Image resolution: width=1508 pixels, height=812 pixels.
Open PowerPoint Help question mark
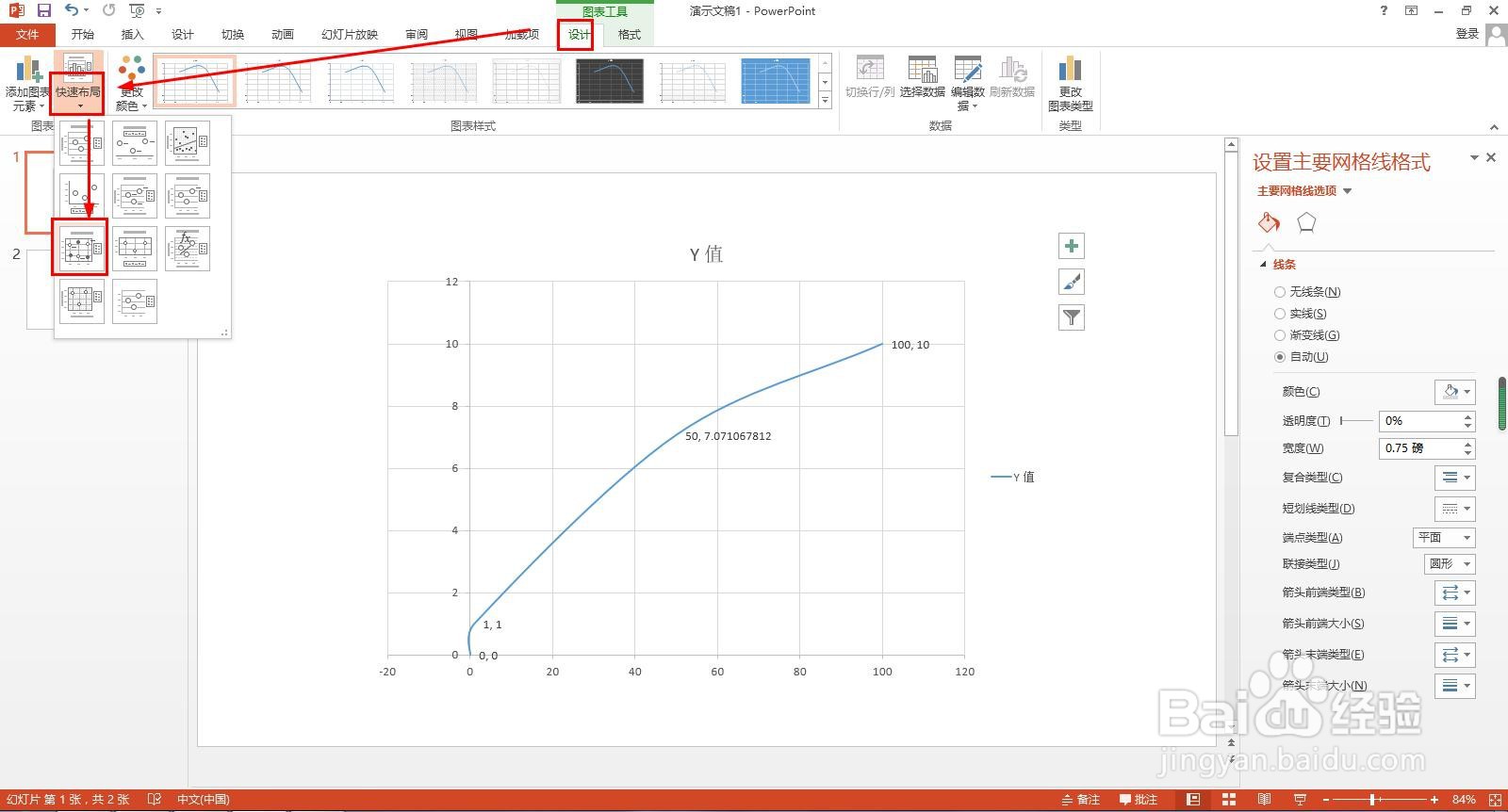tap(1384, 10)
